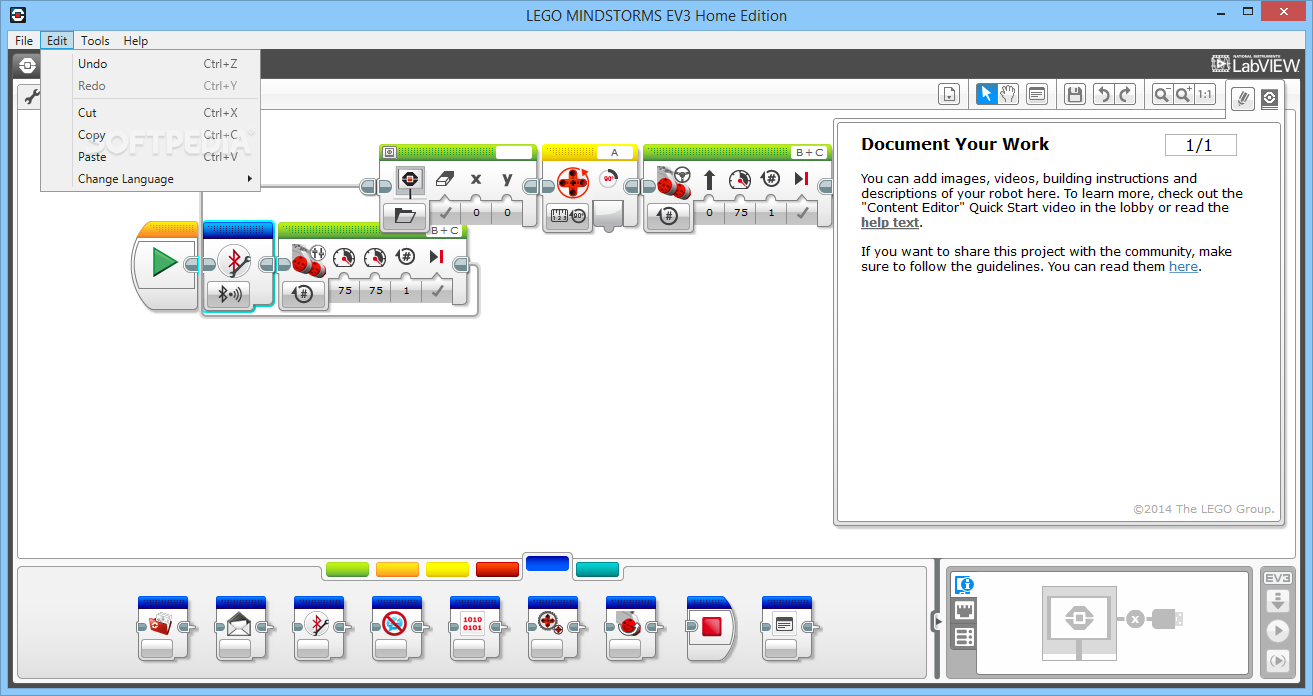Pick the Bluetooth Connection block from the palette
Image resolution: width=1313 pixels, height=696 pixels.
[x=318, y=628]
